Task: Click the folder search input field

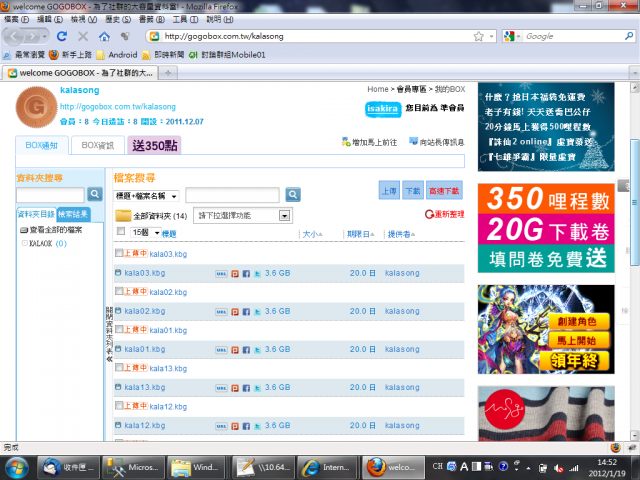Action: coord(50,195)
